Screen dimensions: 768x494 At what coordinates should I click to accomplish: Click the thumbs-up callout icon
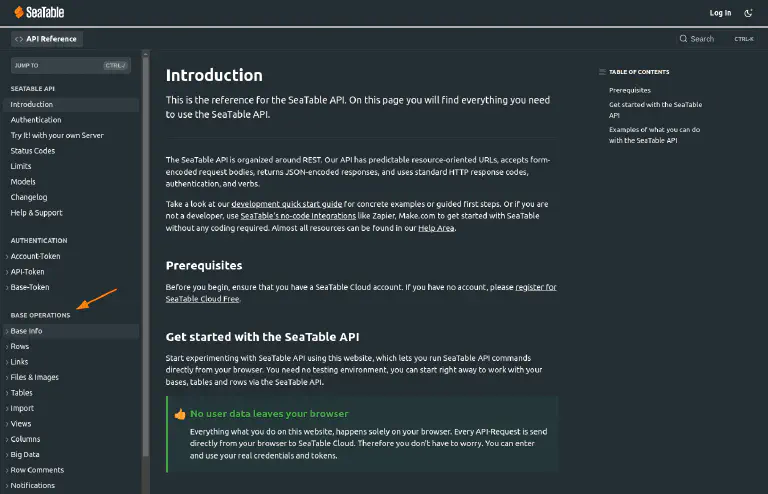(x=180, y=413)
